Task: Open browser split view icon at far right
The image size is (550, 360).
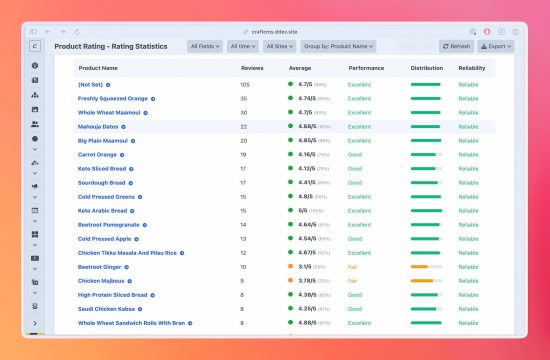Action: (x=516, y=32)
